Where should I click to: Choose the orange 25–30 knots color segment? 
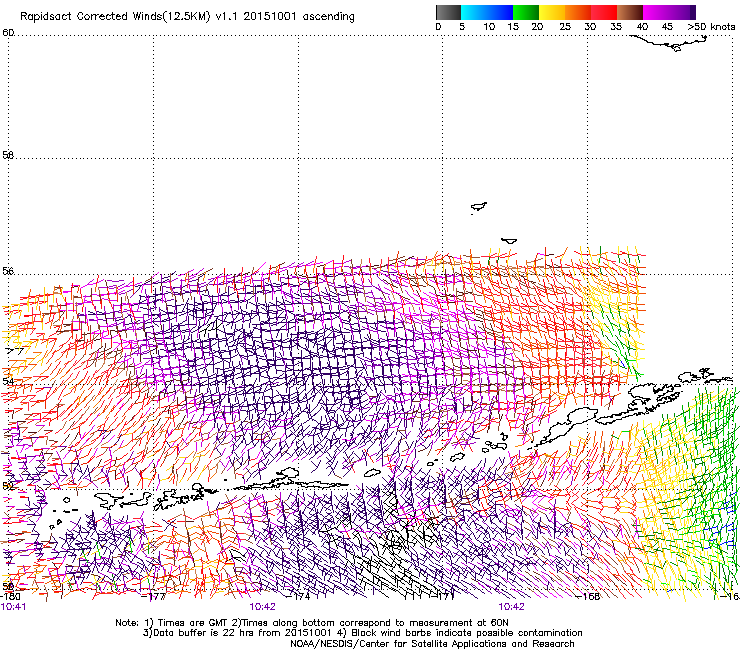point(578,12)
